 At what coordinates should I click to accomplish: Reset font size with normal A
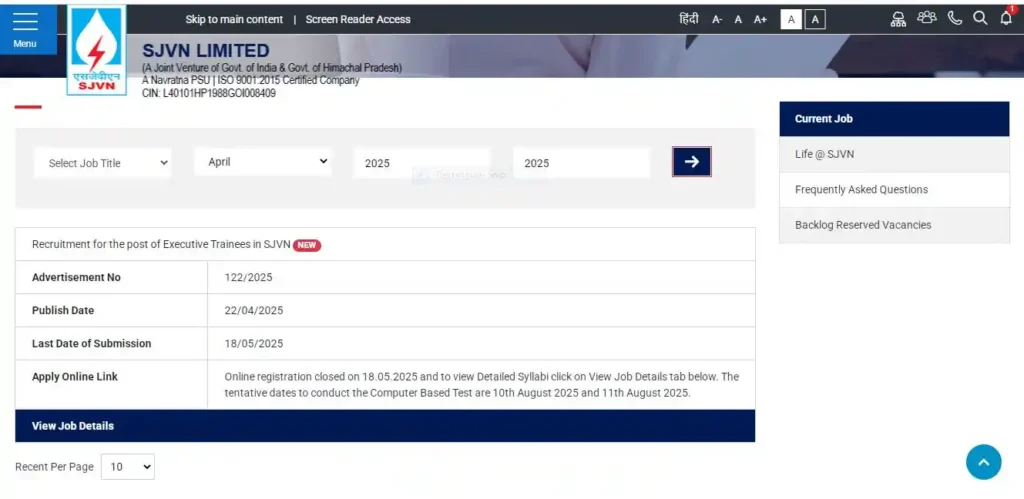pyautogui.click(x=738, y=20)
